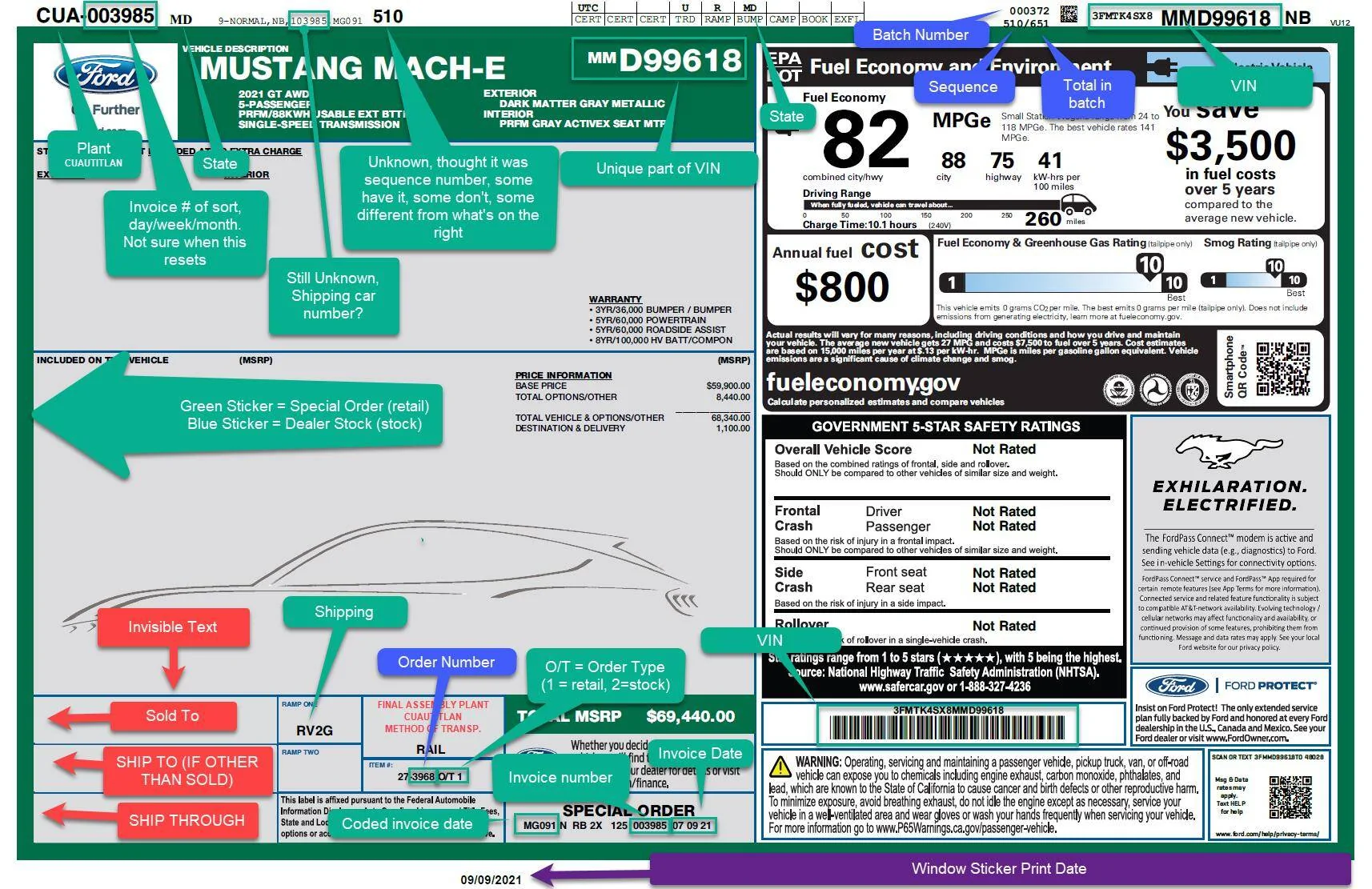Click the yellow warning triangle icon
The height and width of the screenshot is (889, 1372).
(780, 767)
